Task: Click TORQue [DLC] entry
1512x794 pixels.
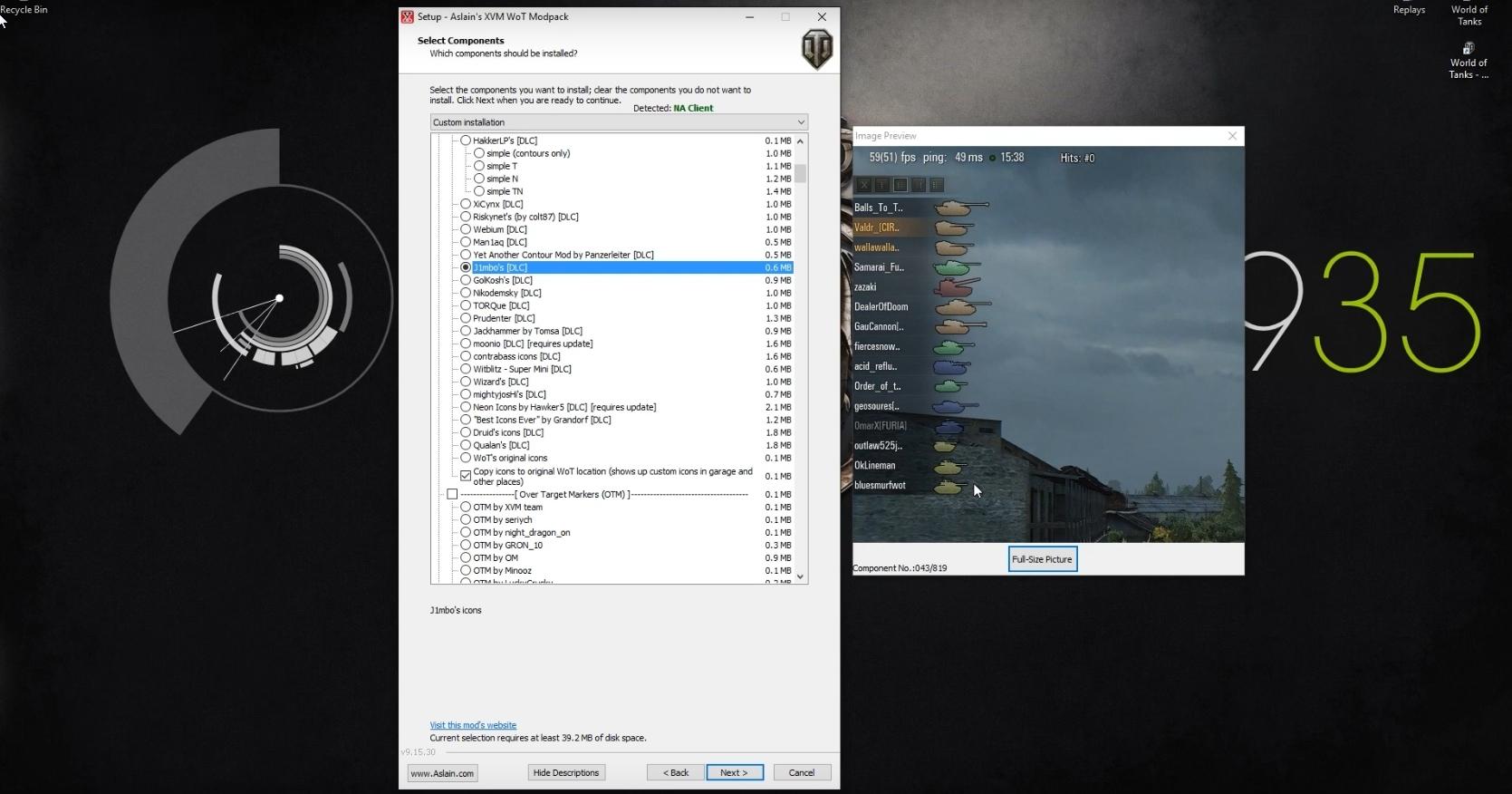Action: pyautogui.click(x=501, y=305)
